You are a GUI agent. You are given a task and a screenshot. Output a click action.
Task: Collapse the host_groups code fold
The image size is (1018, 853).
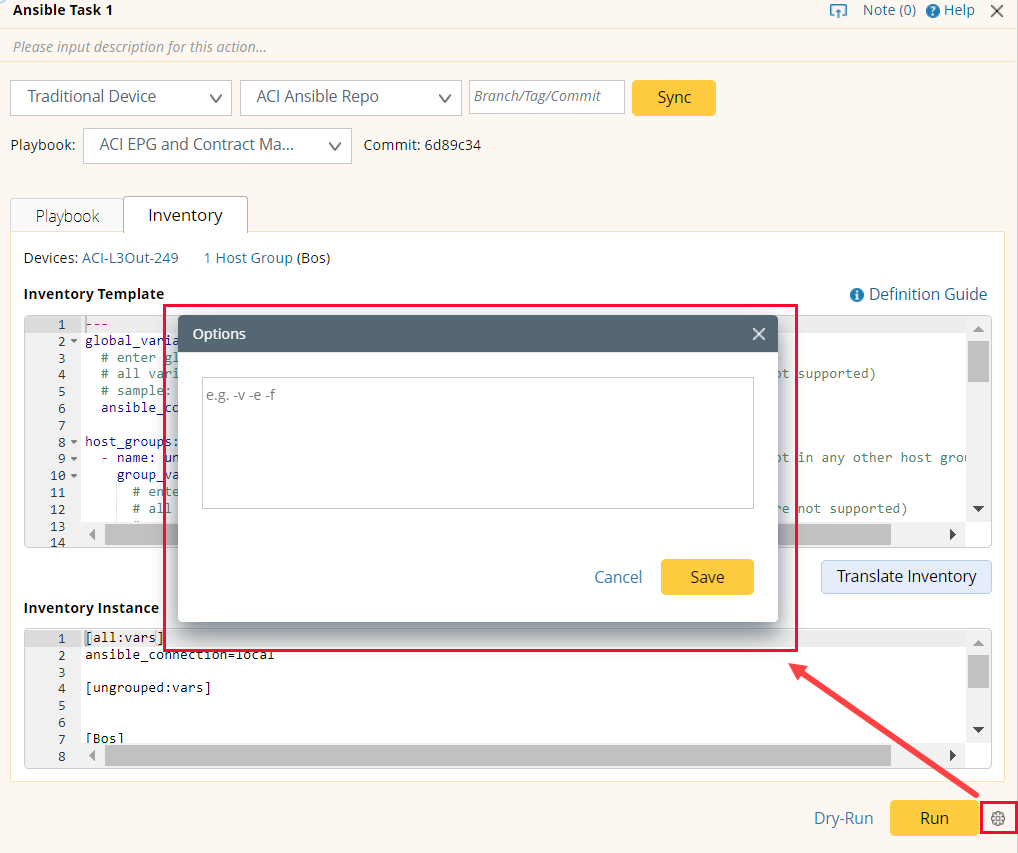coord(72,440)
